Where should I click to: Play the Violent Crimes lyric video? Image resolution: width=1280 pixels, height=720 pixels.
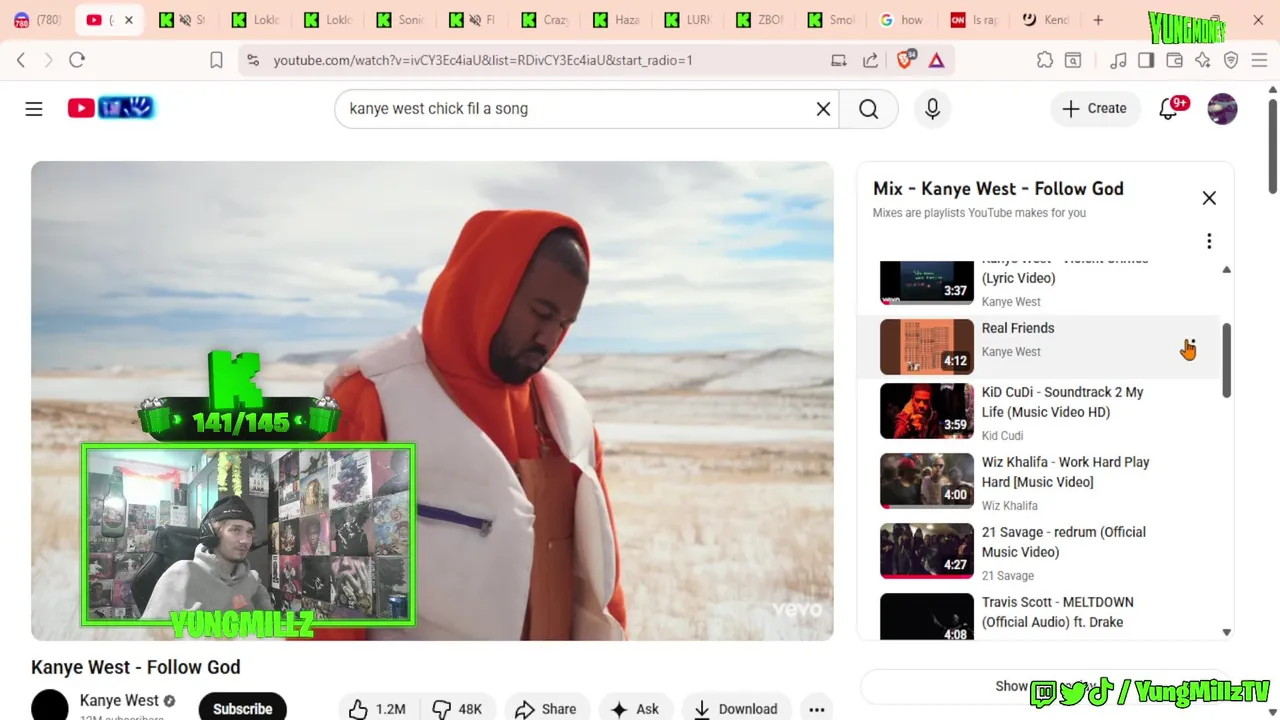coord(1038,283)
